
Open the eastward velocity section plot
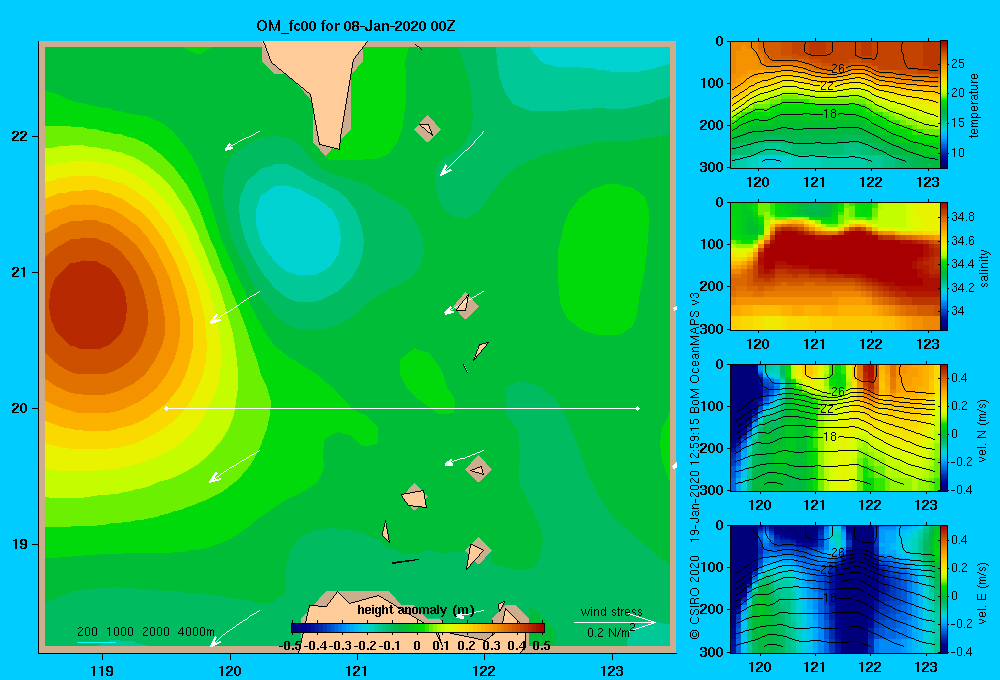click(x=835, y=589)
